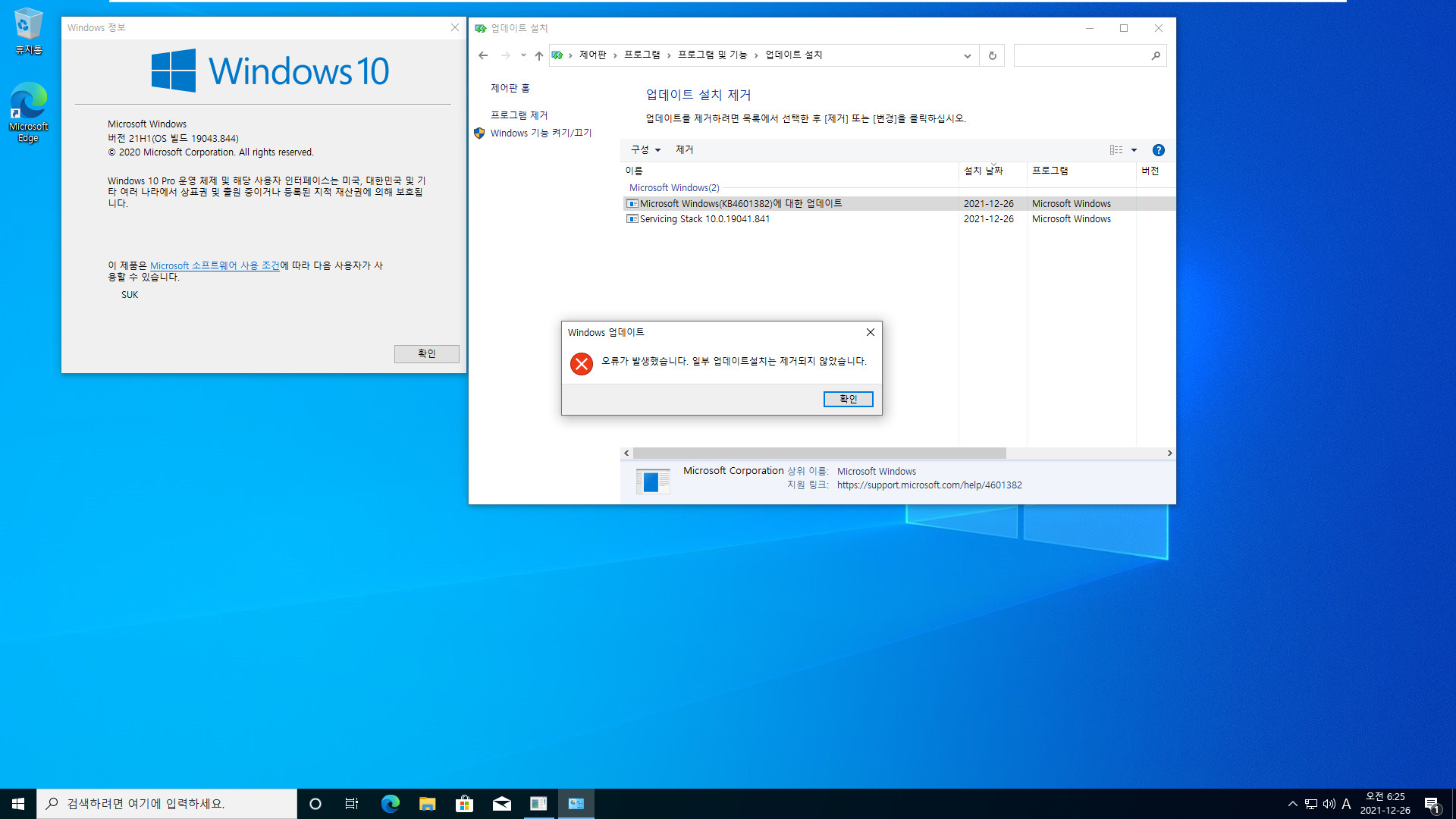Viewport: 1456px width, 819px height.
Task: Expand the recent locations dropdown arrow
Action: 523,55
